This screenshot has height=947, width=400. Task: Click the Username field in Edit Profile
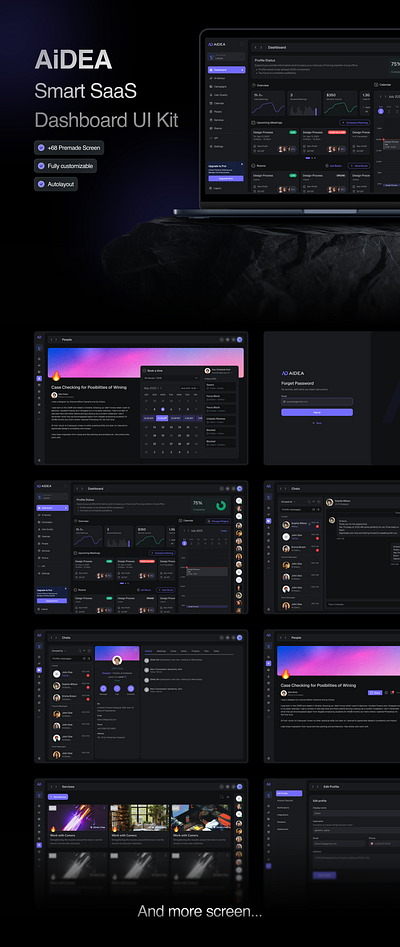point(356,830)
